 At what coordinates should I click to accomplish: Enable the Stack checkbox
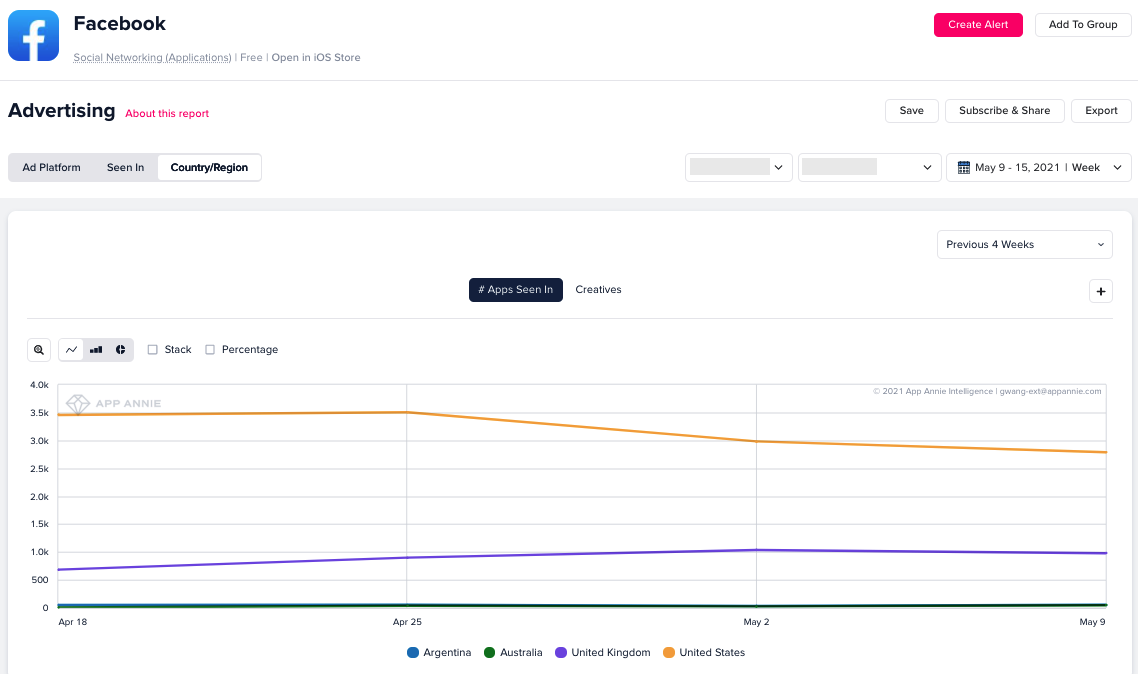[152, 350]
